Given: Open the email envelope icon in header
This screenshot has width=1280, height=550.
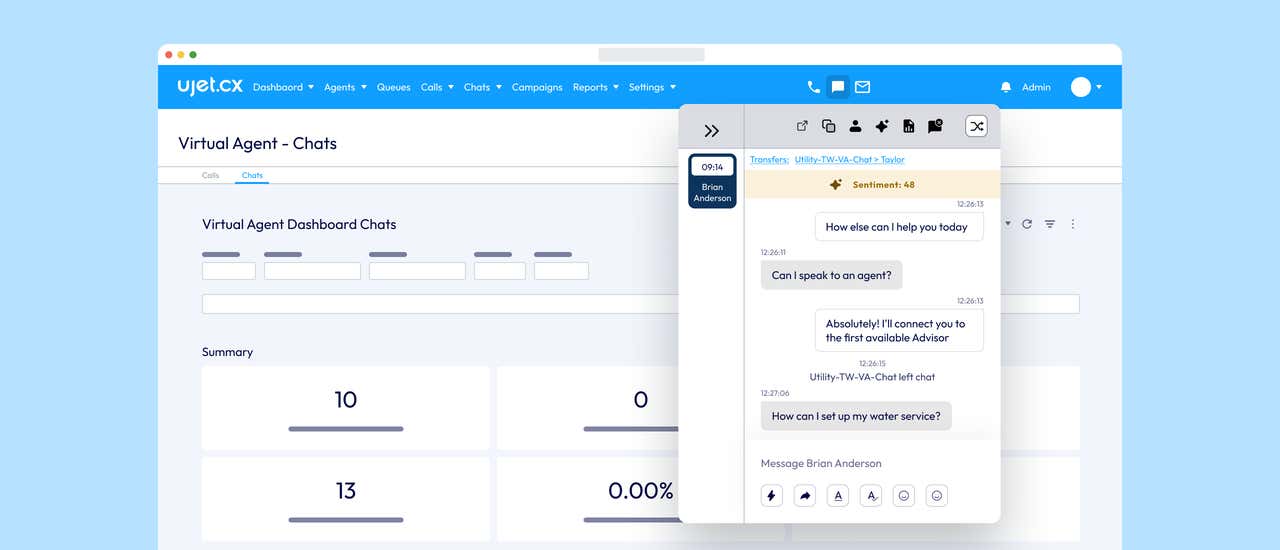Looking at the screenshot, I should pos(862,87).
